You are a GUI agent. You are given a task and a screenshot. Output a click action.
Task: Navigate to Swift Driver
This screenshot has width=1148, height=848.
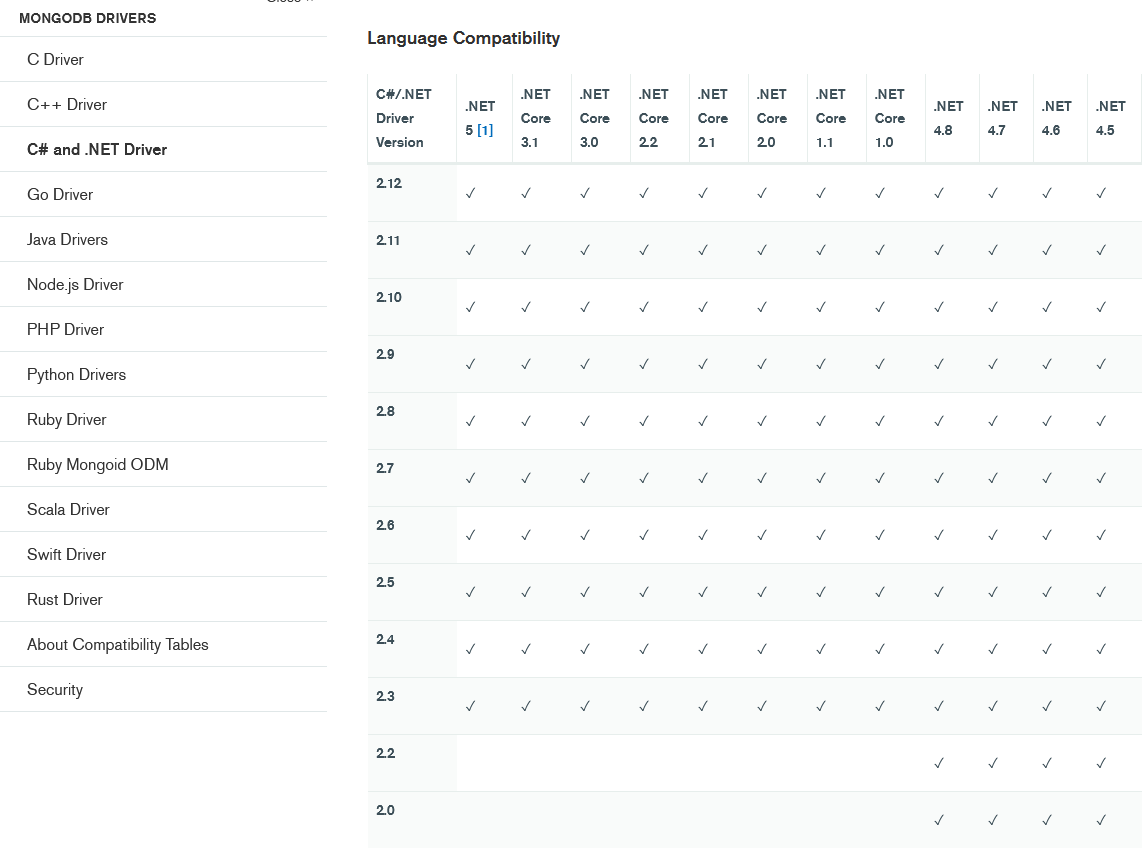coord(66,554)
